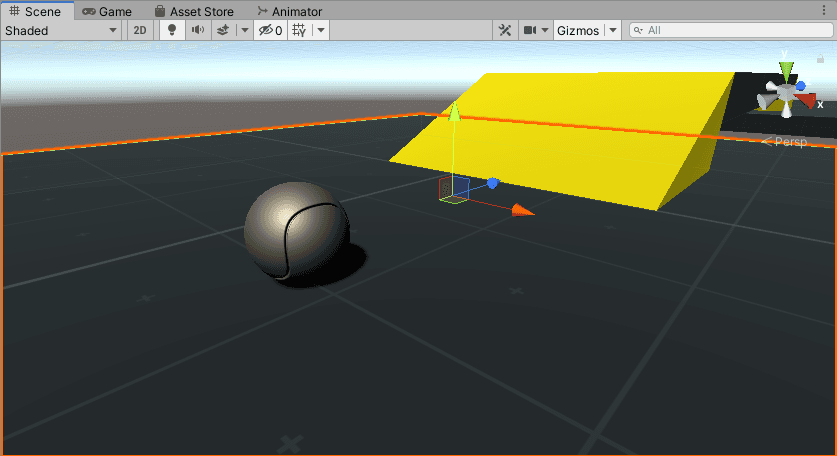Open the component tools icon
This screenshot has height=456, width=837.
(506, 30)
